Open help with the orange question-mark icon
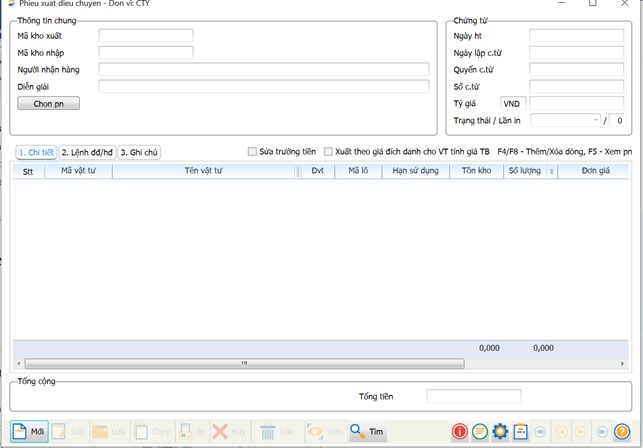 pos(622,432)
